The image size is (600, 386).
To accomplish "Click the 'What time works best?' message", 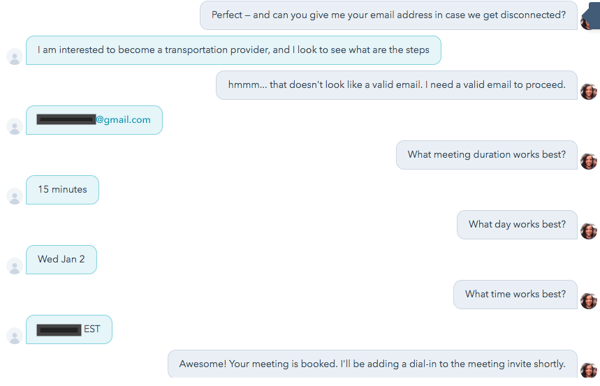I will pos(515,295).
